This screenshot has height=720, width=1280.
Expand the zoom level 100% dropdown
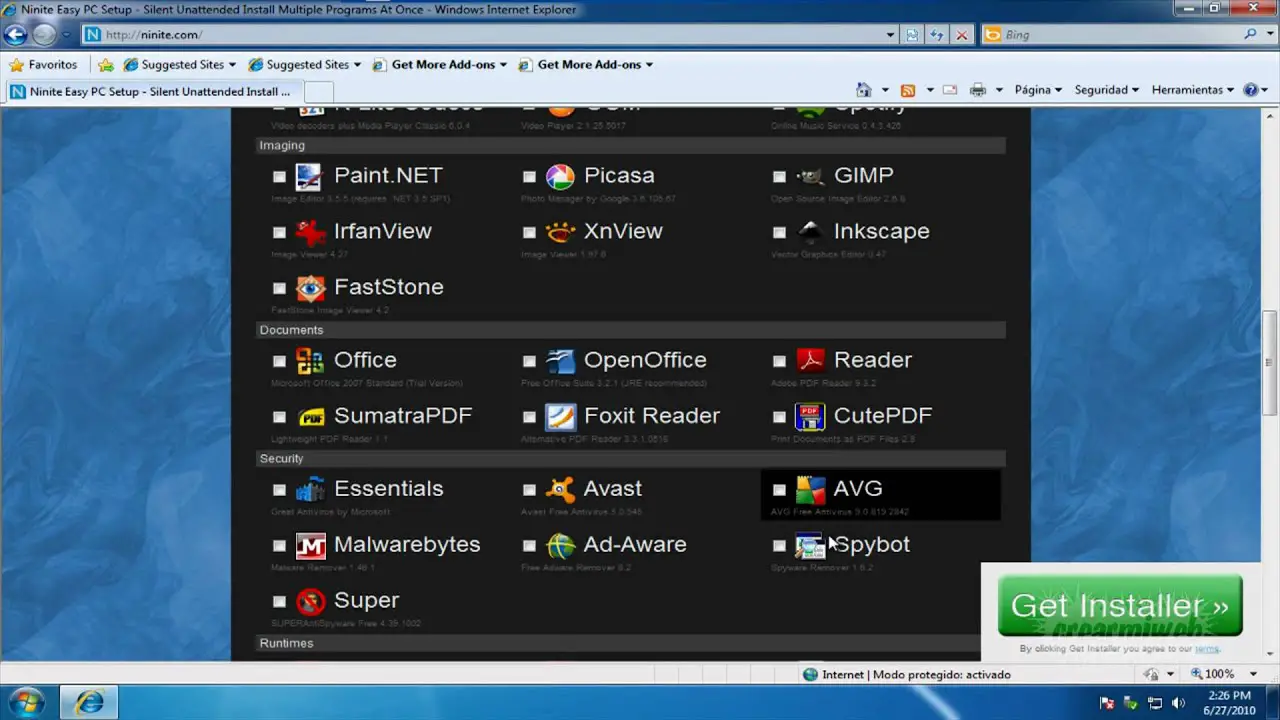click(1255, 674)
